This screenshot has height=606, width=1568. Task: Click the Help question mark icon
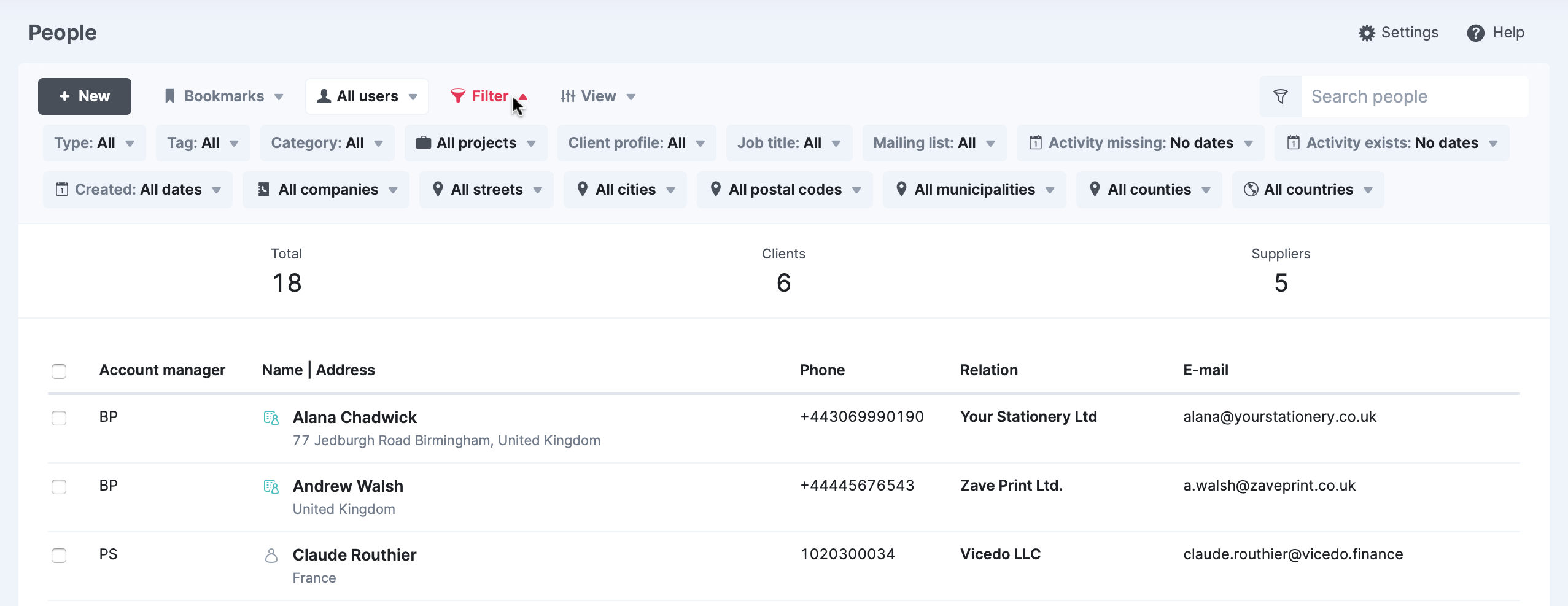[1476, 33]
